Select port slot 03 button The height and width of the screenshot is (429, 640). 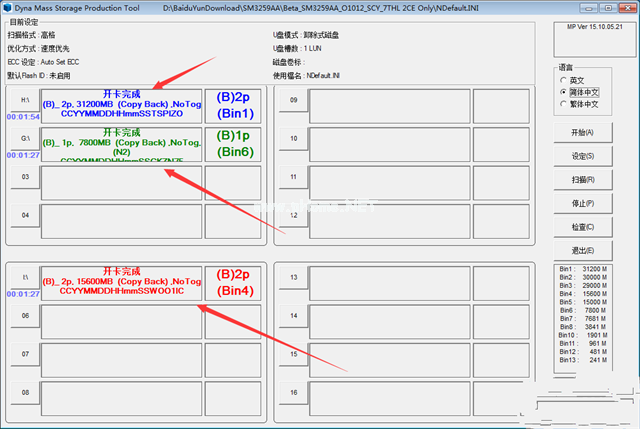point(24,176)
